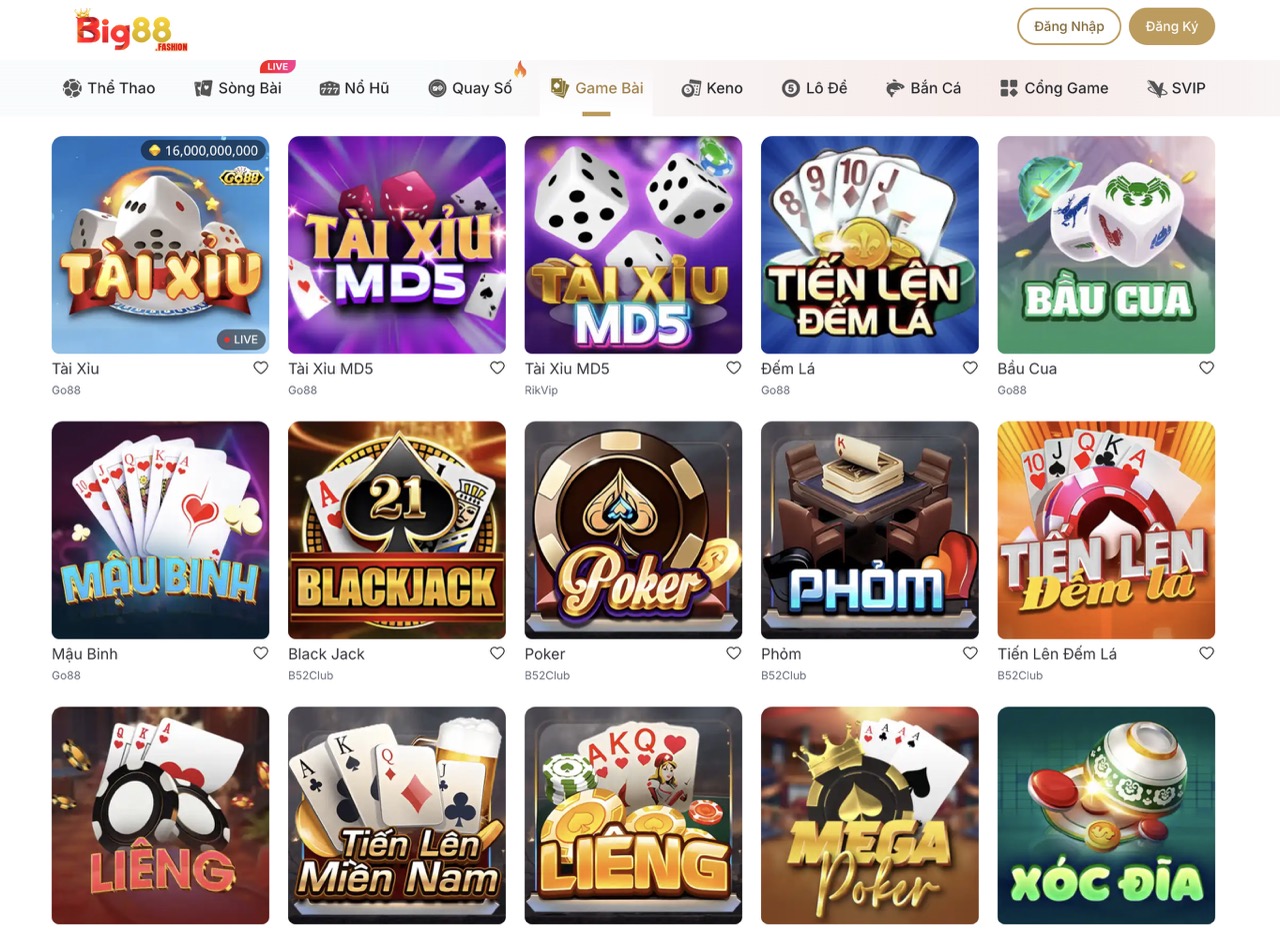Toggle favorite heart for Bầu Cua

1207,368
